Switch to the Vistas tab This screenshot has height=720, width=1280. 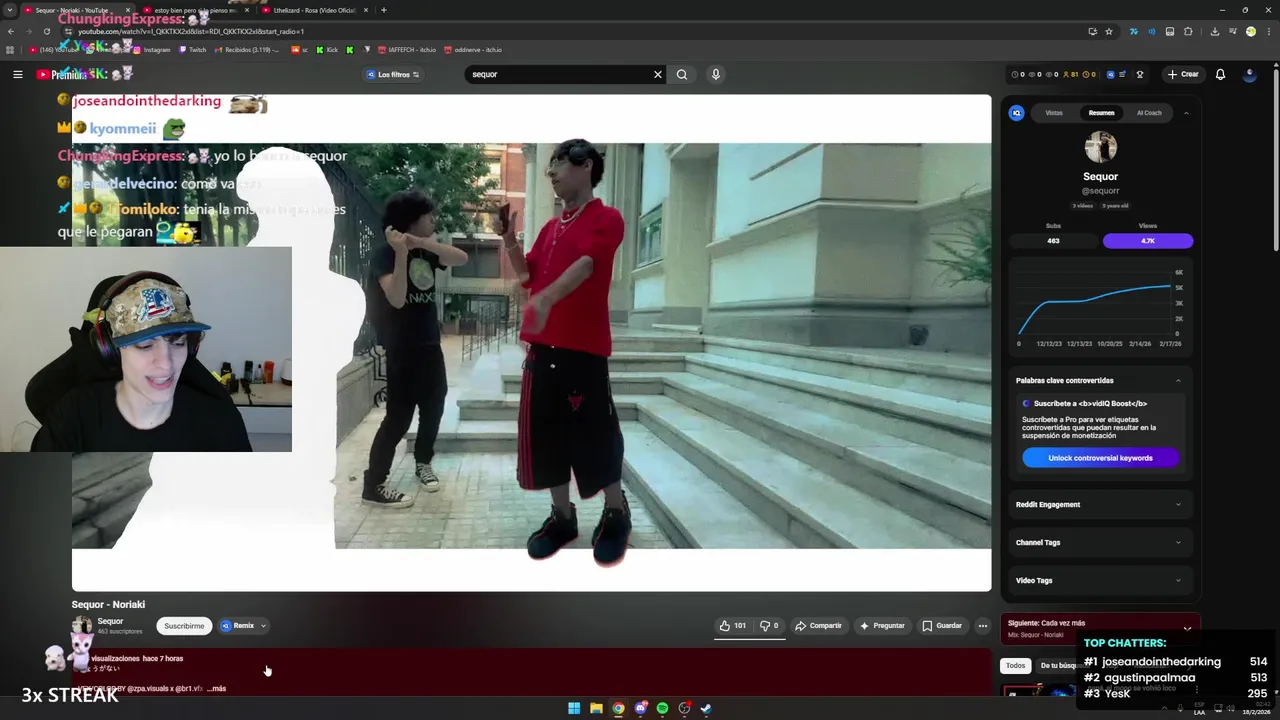pyautogui.click(x=1054, y=113)
